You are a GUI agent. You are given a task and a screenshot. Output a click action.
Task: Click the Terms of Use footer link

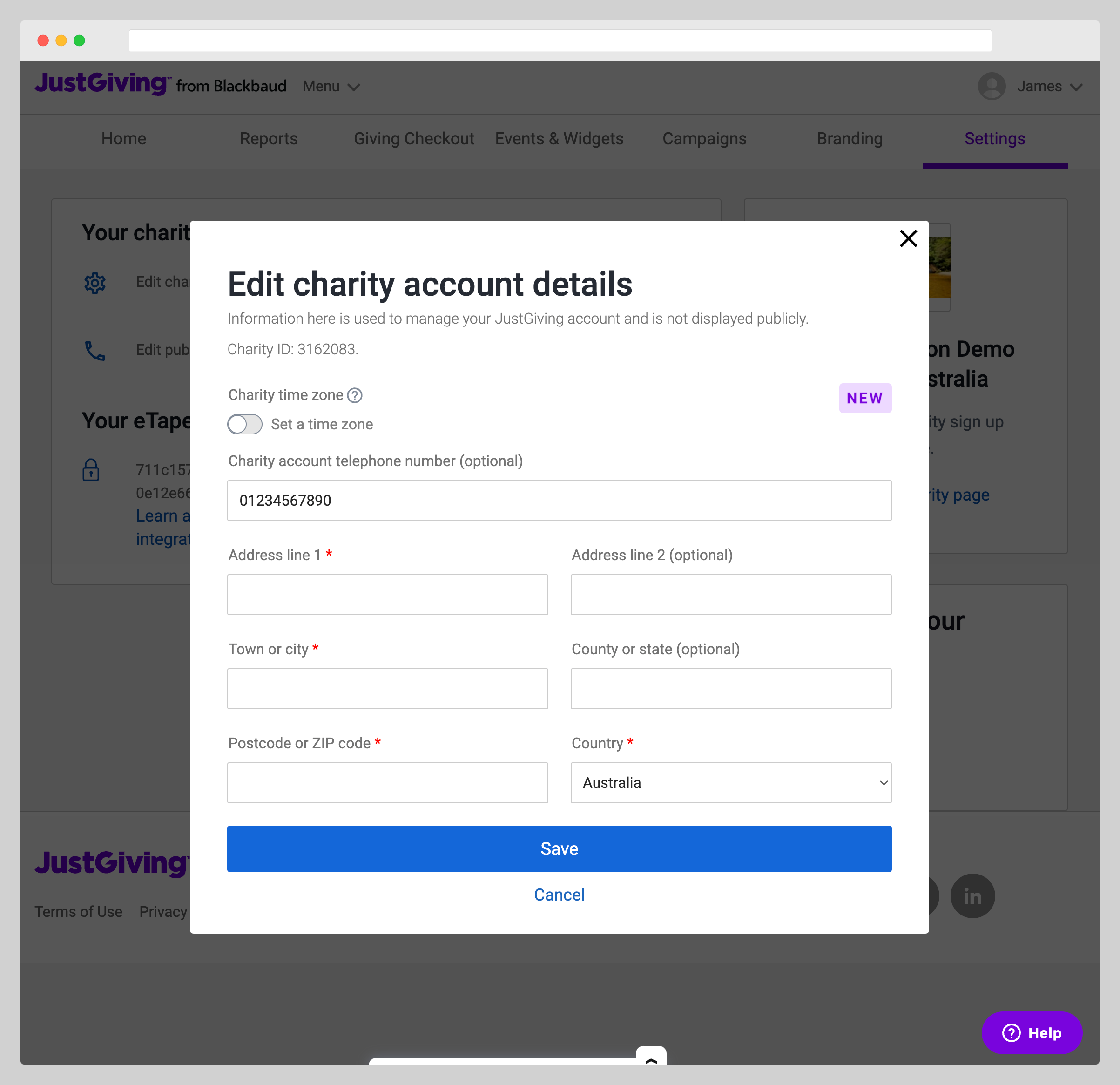tap(78, 911)
